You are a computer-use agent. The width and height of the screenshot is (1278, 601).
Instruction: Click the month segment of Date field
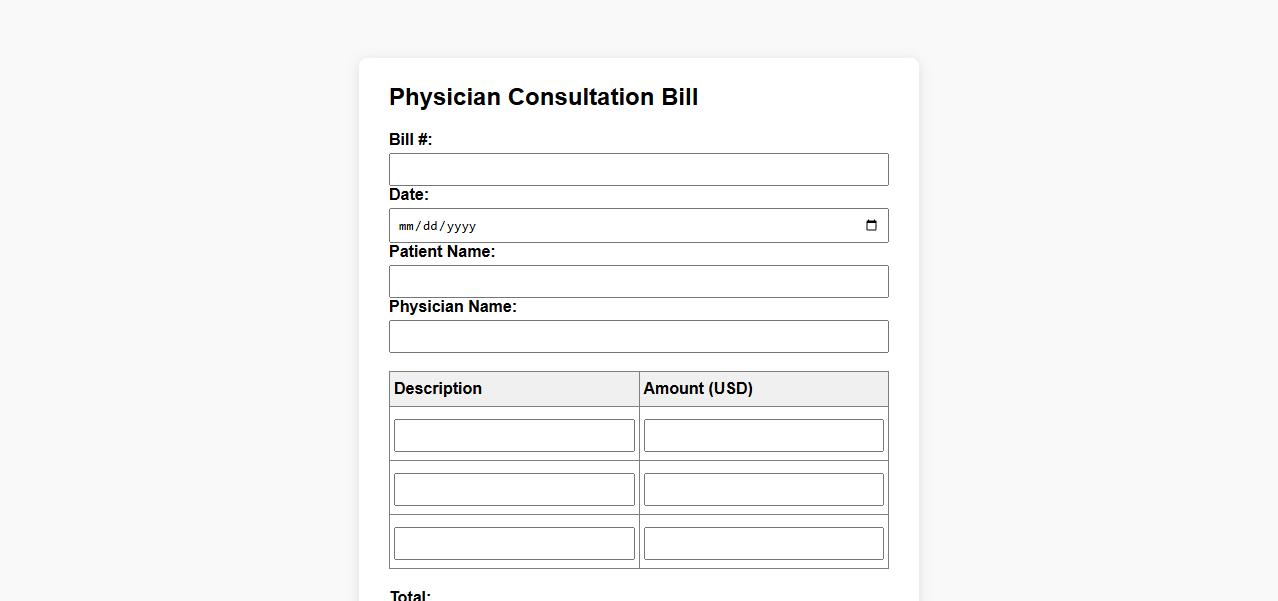[406, 226]
